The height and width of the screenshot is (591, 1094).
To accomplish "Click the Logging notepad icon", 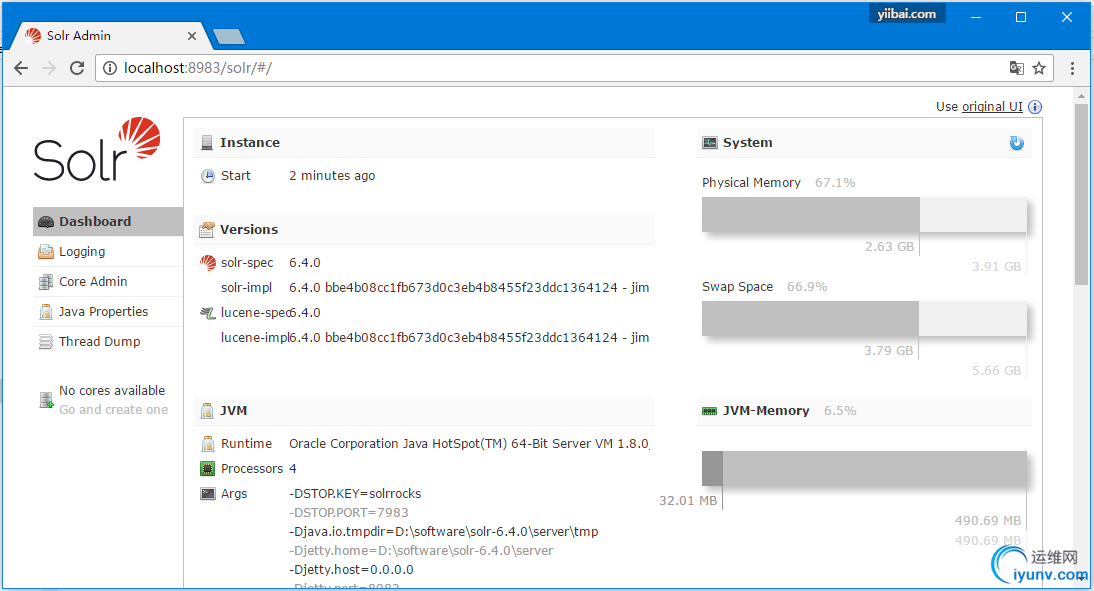I will pos(46,252).
